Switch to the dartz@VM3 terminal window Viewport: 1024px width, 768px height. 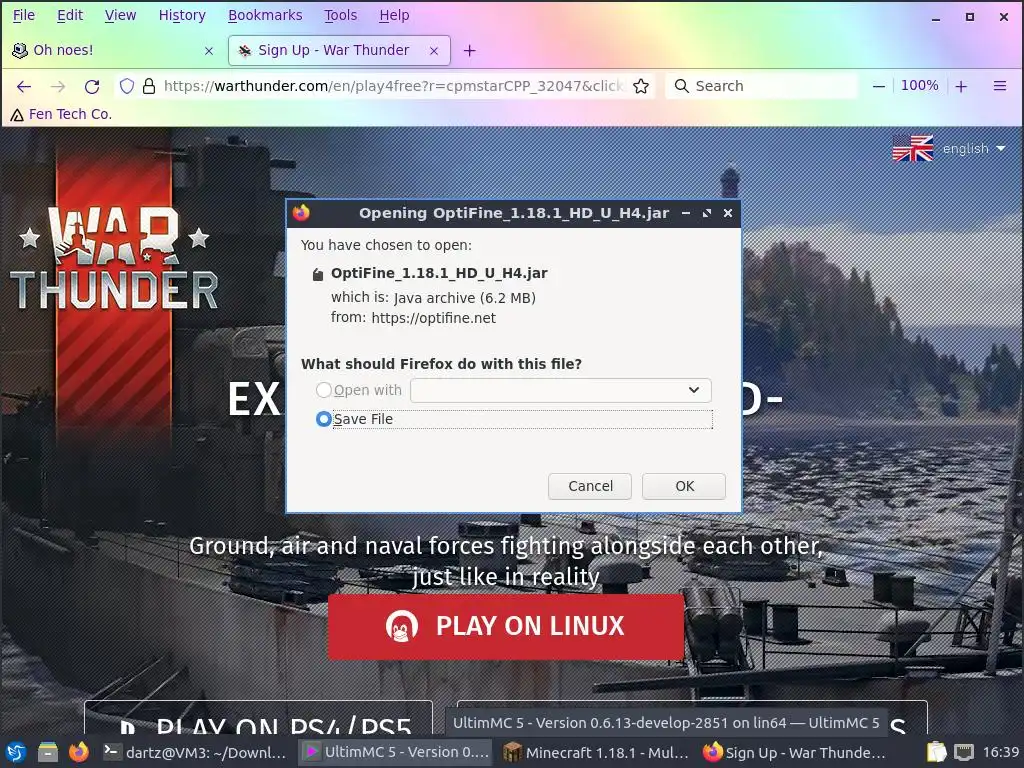click(x=195, y=752)
